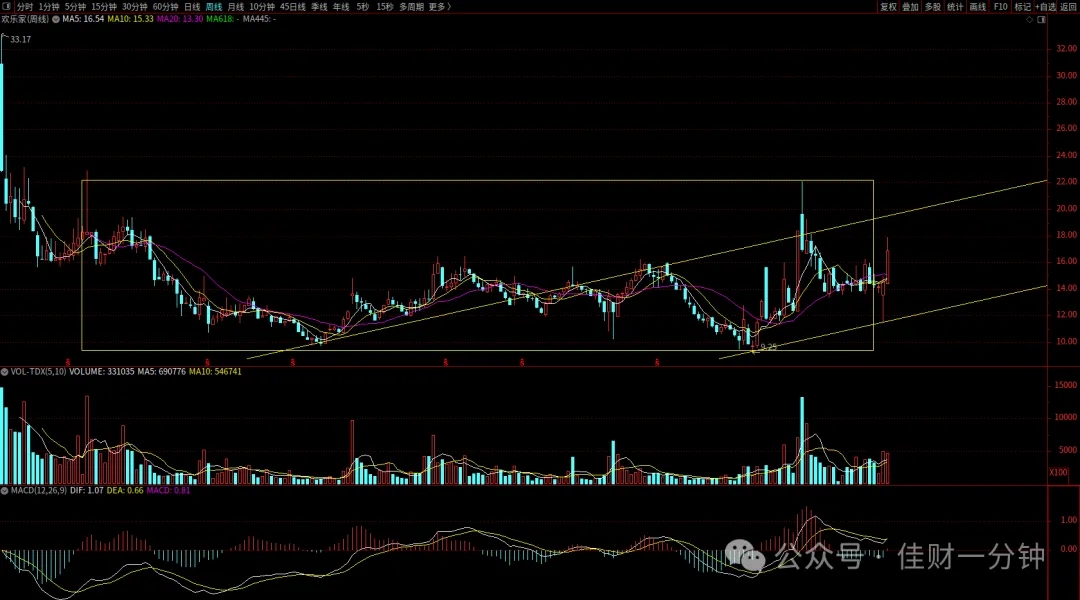Switch chart to 日线 daily view
The image size is (1080, 600).
point(192,7)
